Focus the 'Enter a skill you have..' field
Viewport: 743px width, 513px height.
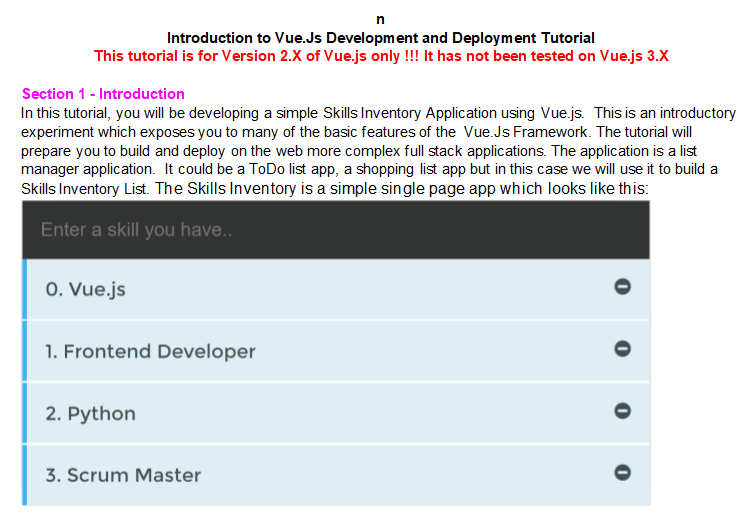tap(335, 230)
